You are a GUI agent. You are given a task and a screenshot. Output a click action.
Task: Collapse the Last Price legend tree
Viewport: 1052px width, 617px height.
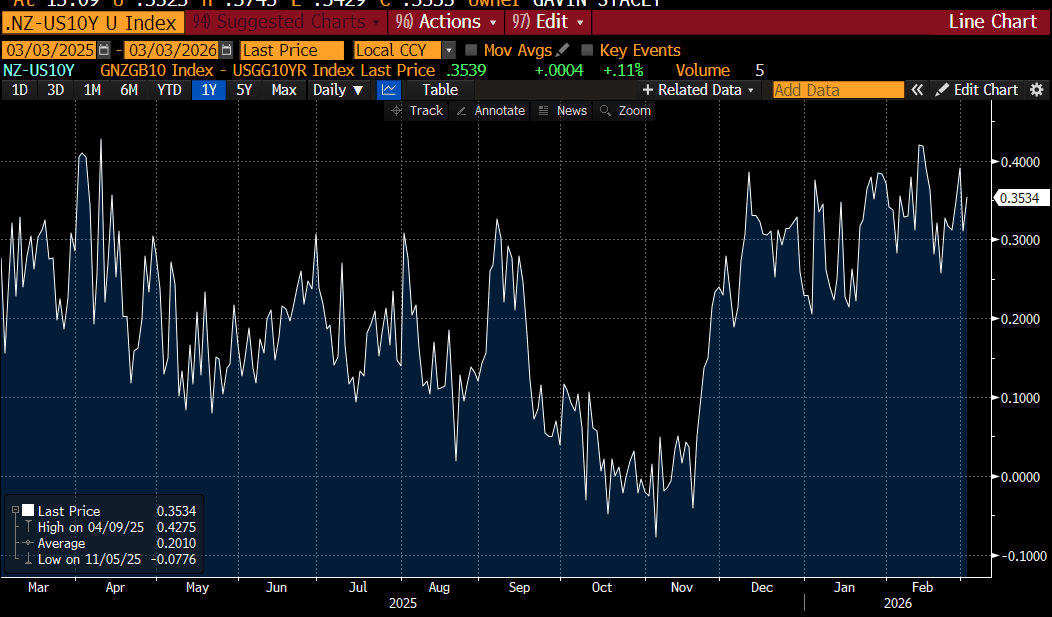pos(15,511)
